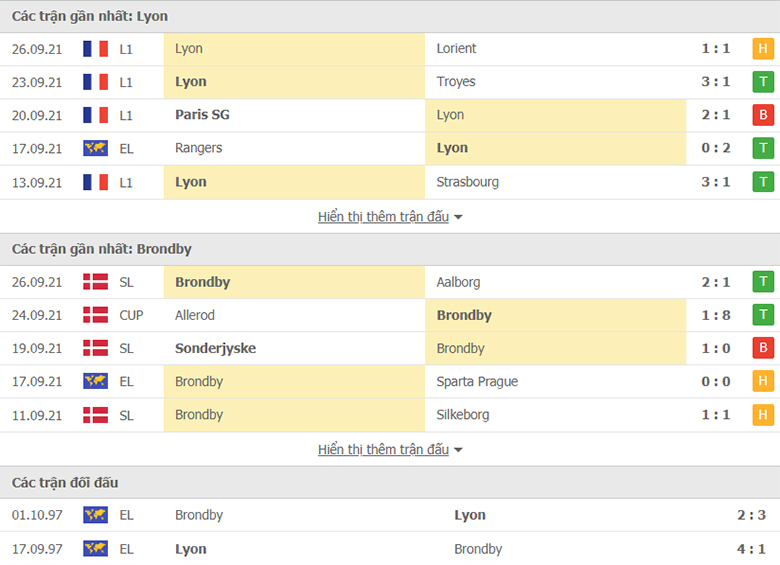
Task: Click orange H badge for Lyon vs Lorient
Action: [763, 49]
